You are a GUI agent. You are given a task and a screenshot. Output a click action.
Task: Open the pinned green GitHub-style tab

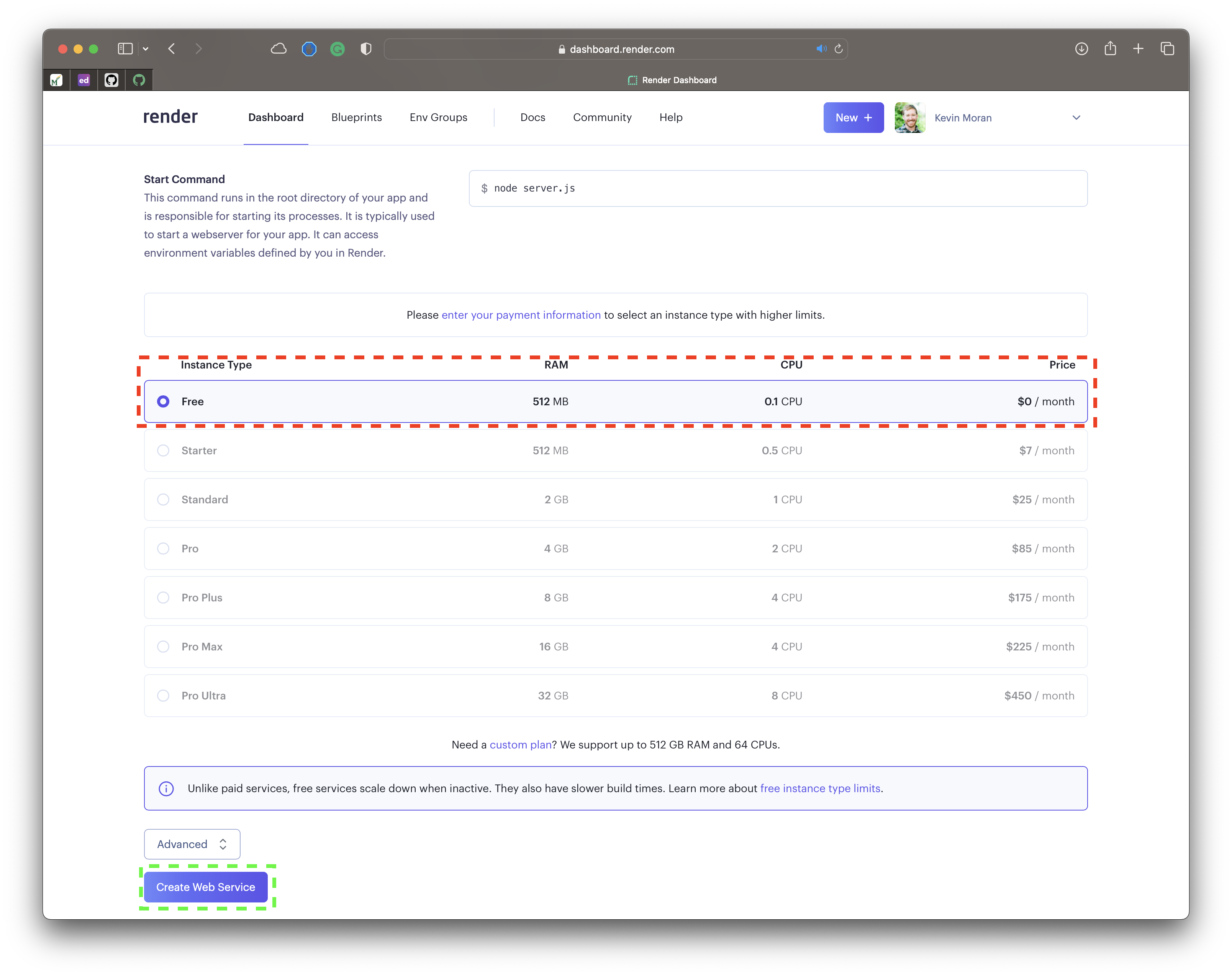139,80
